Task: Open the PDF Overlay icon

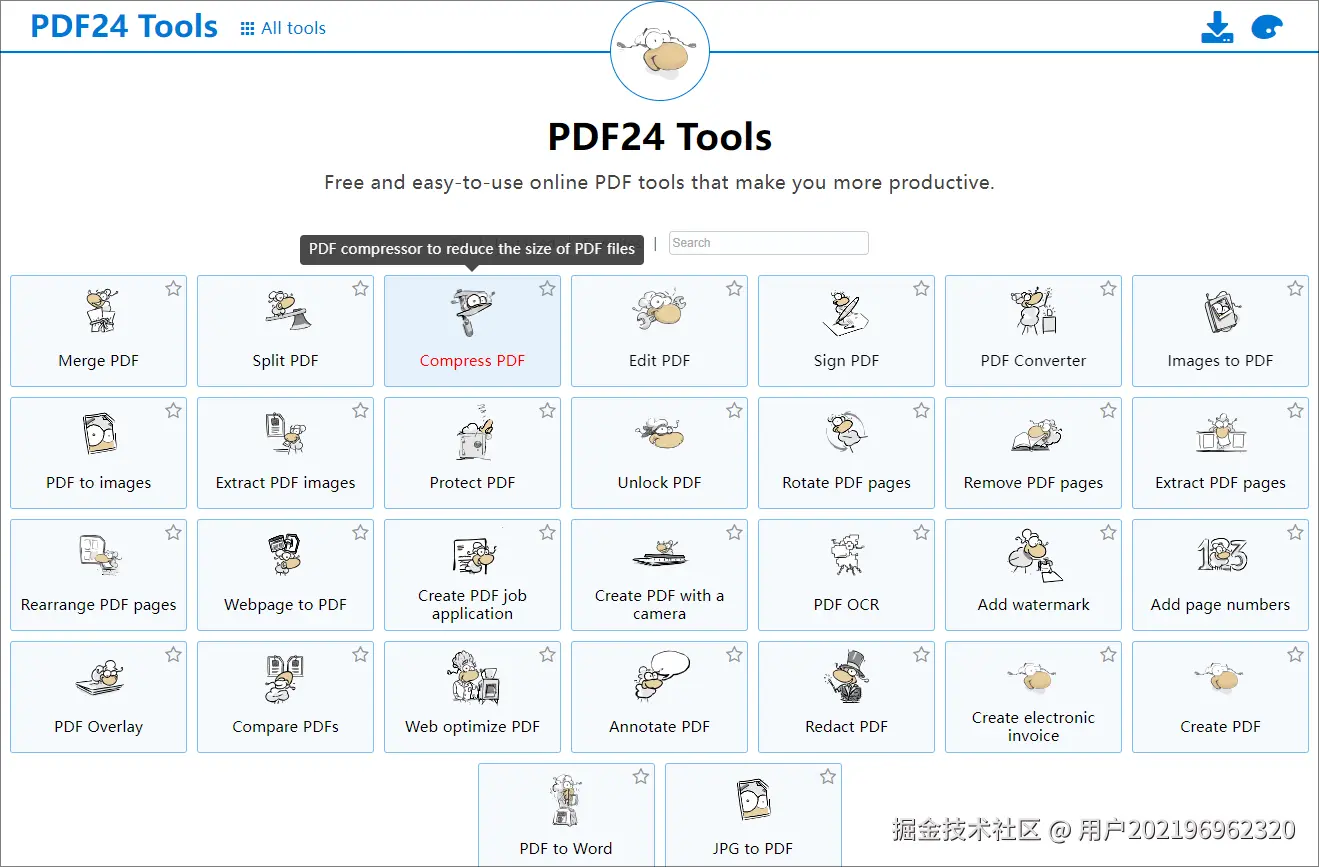Action: click(98, 679)
